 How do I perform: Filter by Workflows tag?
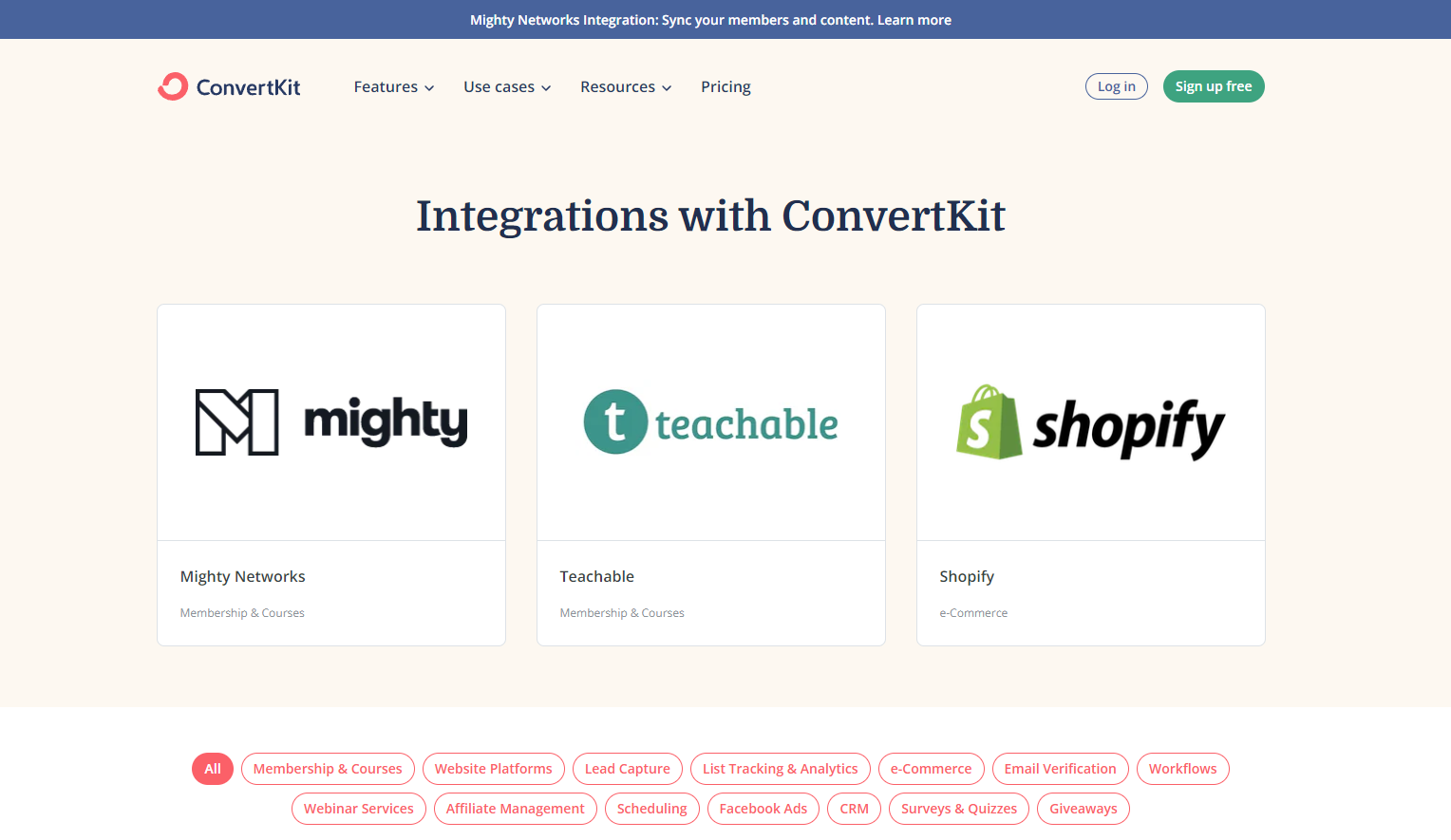1183,769
